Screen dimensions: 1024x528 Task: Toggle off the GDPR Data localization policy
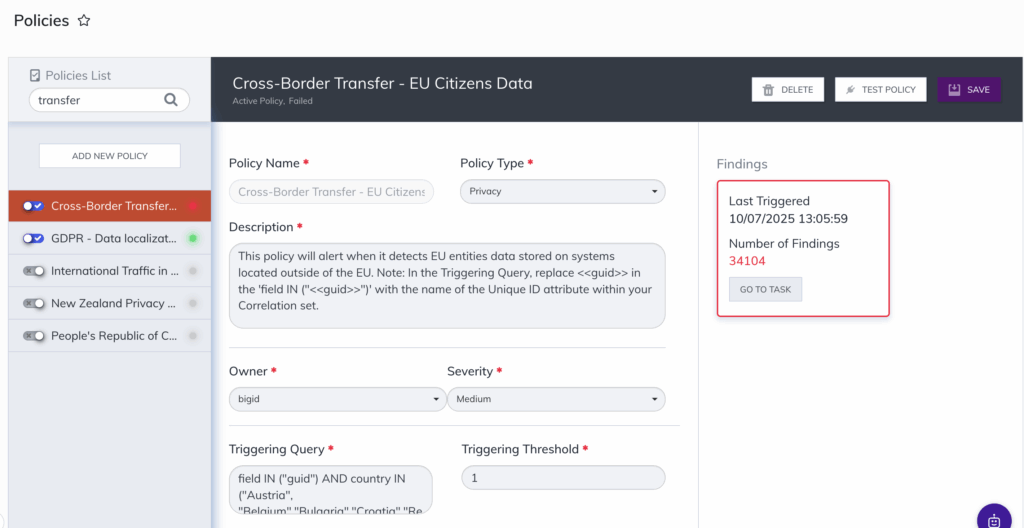tap(34, 239)
